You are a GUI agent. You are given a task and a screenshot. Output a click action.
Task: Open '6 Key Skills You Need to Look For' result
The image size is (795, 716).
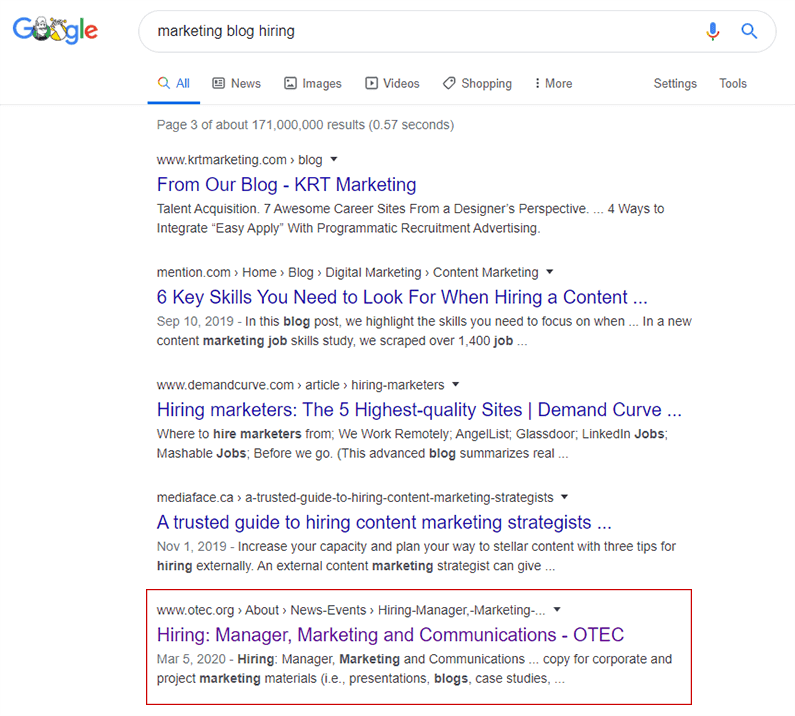tap(402, 297)
